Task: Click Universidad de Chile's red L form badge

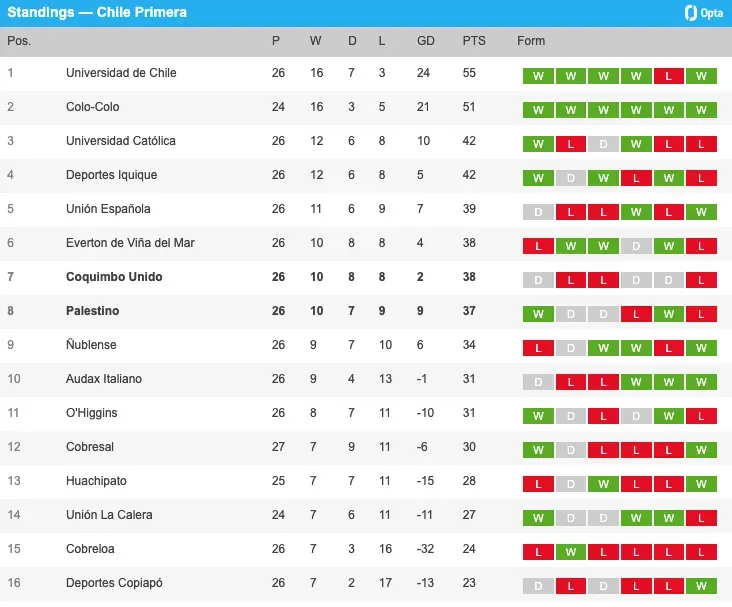Action: click(668, 76)
